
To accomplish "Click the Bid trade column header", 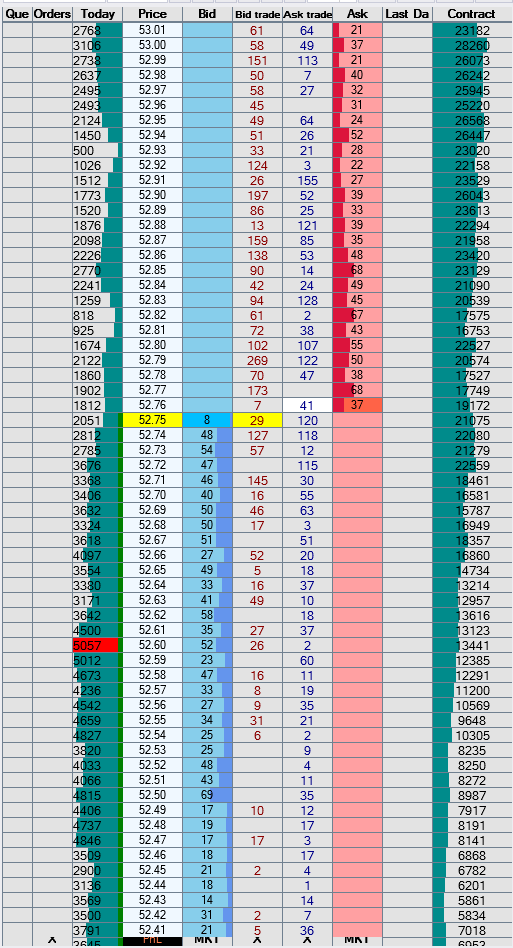I will coord(257,14).
